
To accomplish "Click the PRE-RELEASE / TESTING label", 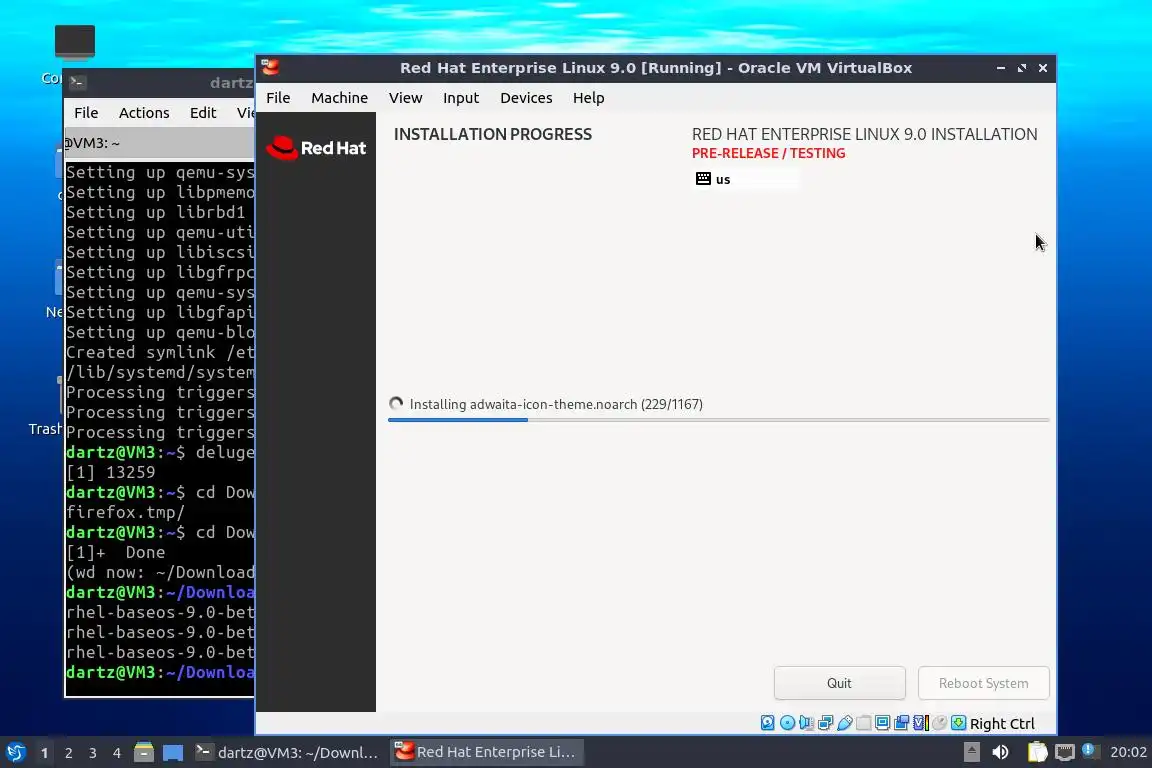I will coord(768,154).
